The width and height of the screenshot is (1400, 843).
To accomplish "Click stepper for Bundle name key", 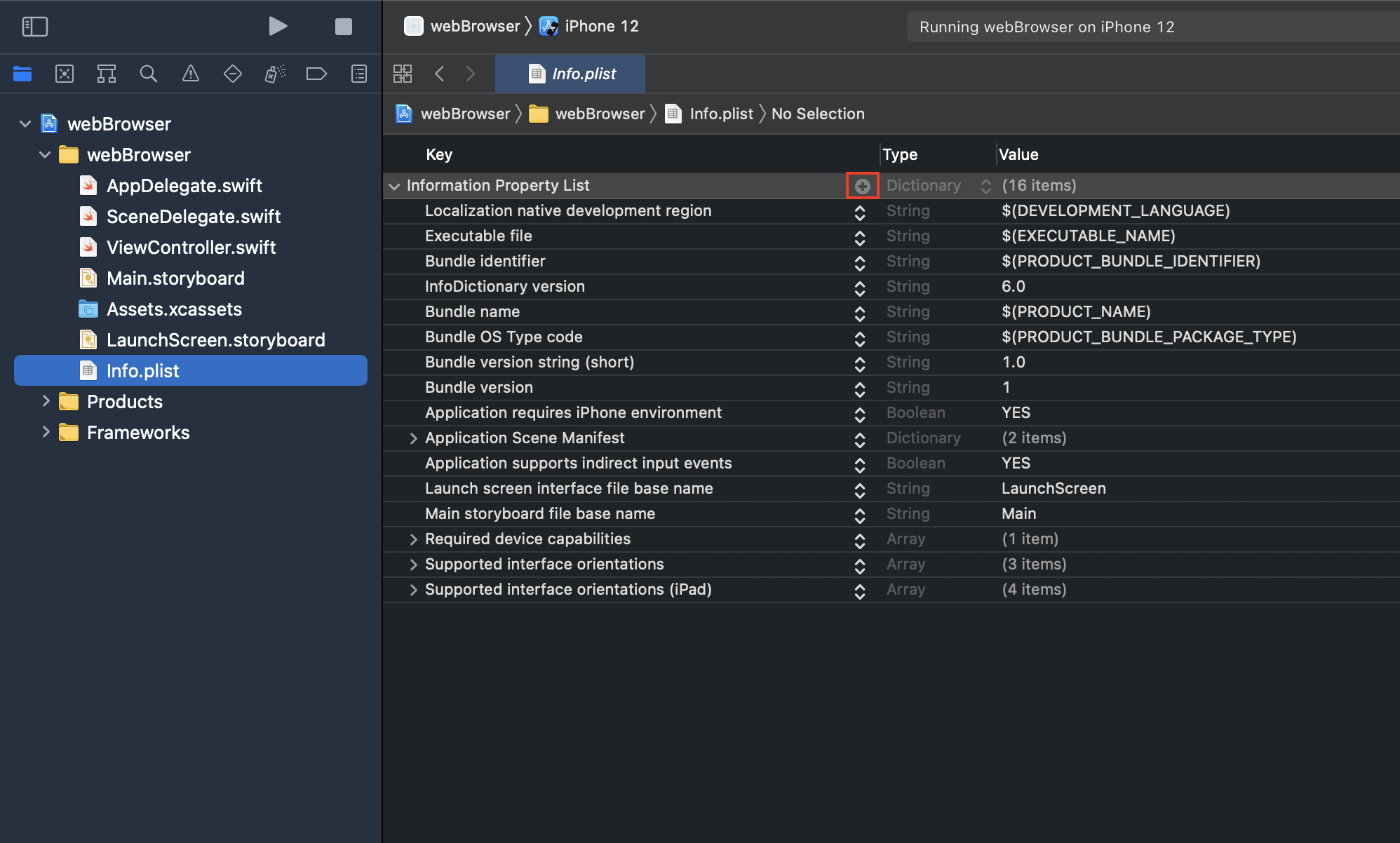I will pos(860,313).
